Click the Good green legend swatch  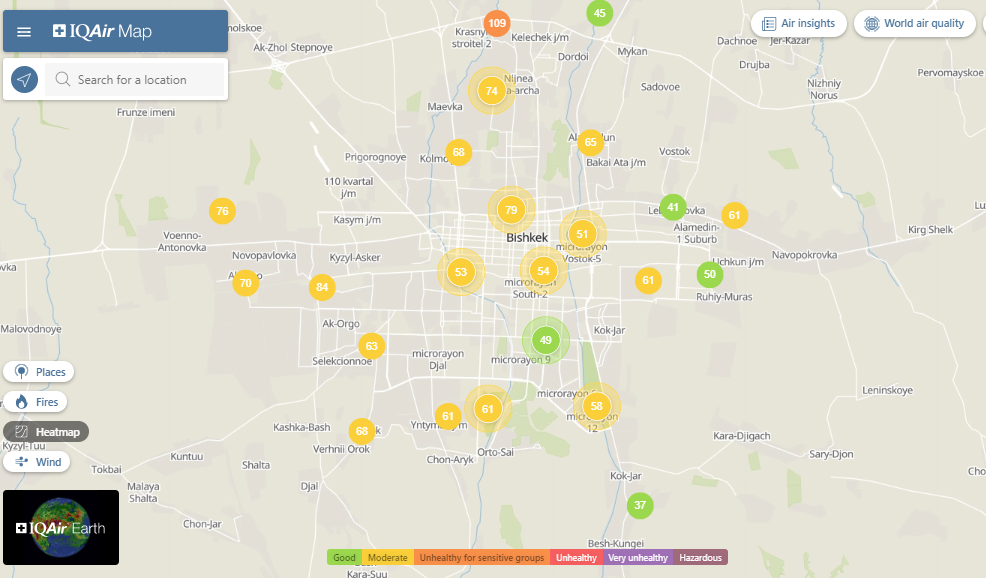point(344,557)
